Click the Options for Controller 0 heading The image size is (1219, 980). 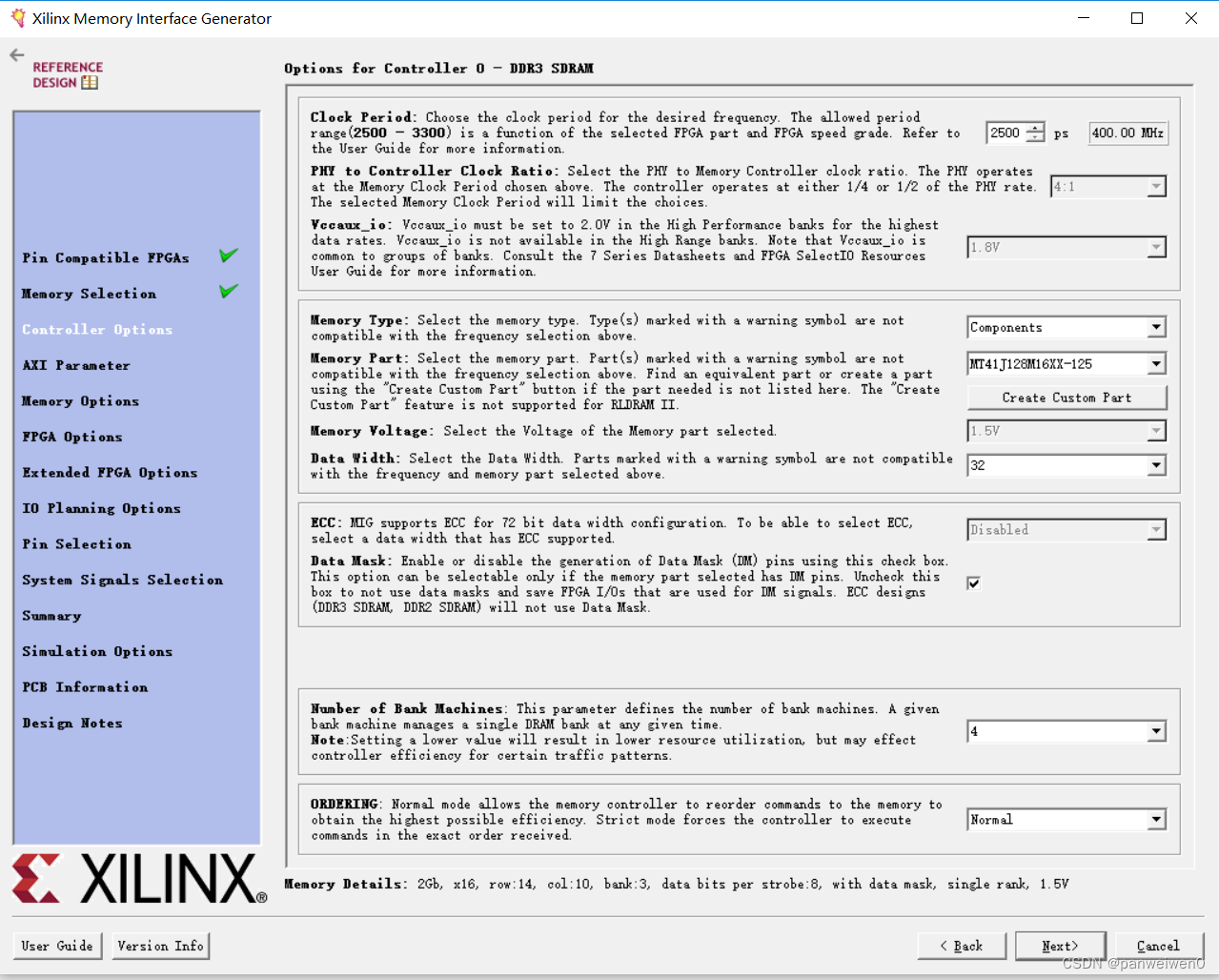[438, 69]
